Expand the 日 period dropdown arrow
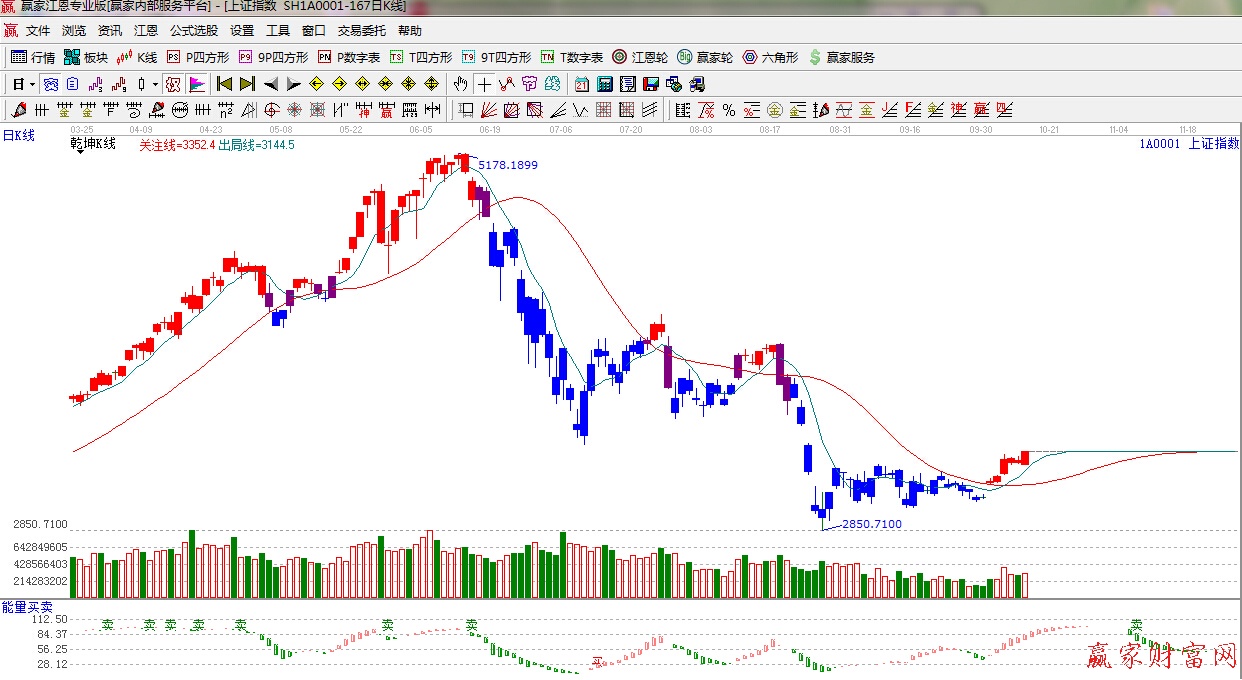This screenshot has height=680, width=1242. (32, 84)
